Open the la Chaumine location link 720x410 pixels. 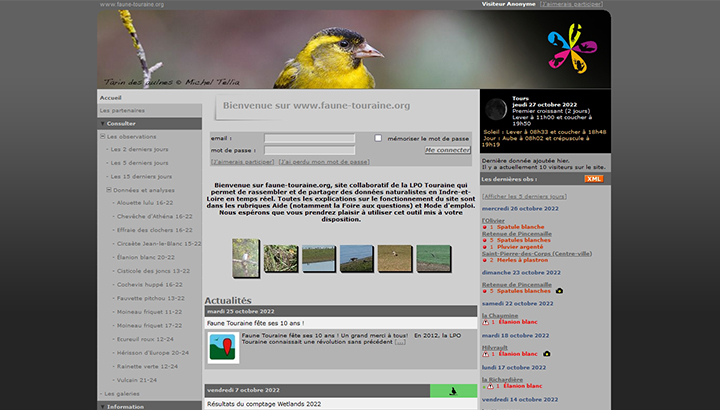(x=500, y=316)
